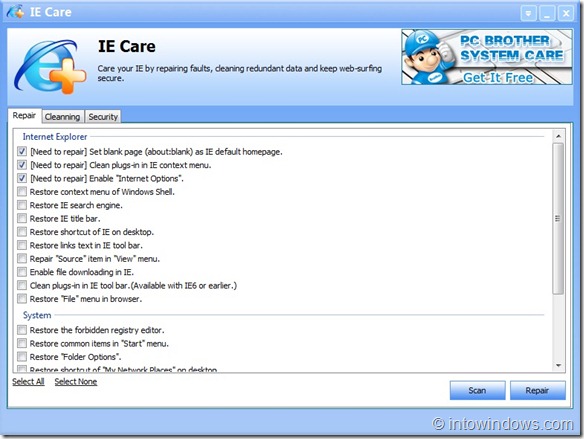Click the Repair button at the bottom
This screenshot has height=439, width=584.
[537, 390]
